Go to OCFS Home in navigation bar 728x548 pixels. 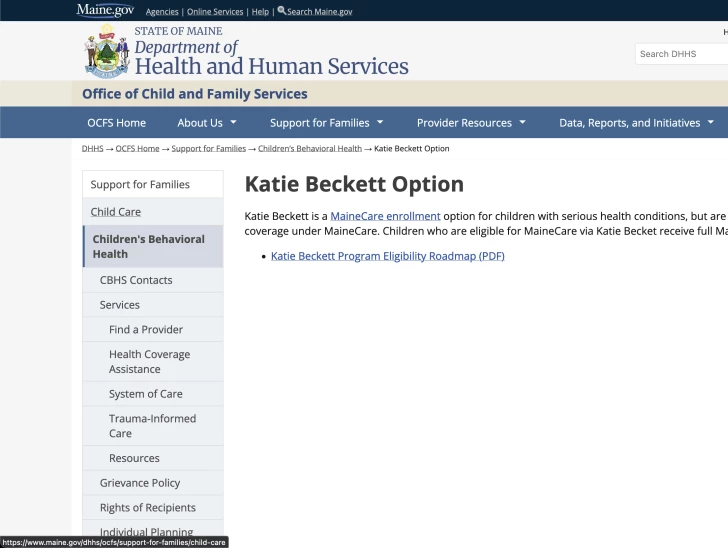pyautogui.click(x=116, y=123)
